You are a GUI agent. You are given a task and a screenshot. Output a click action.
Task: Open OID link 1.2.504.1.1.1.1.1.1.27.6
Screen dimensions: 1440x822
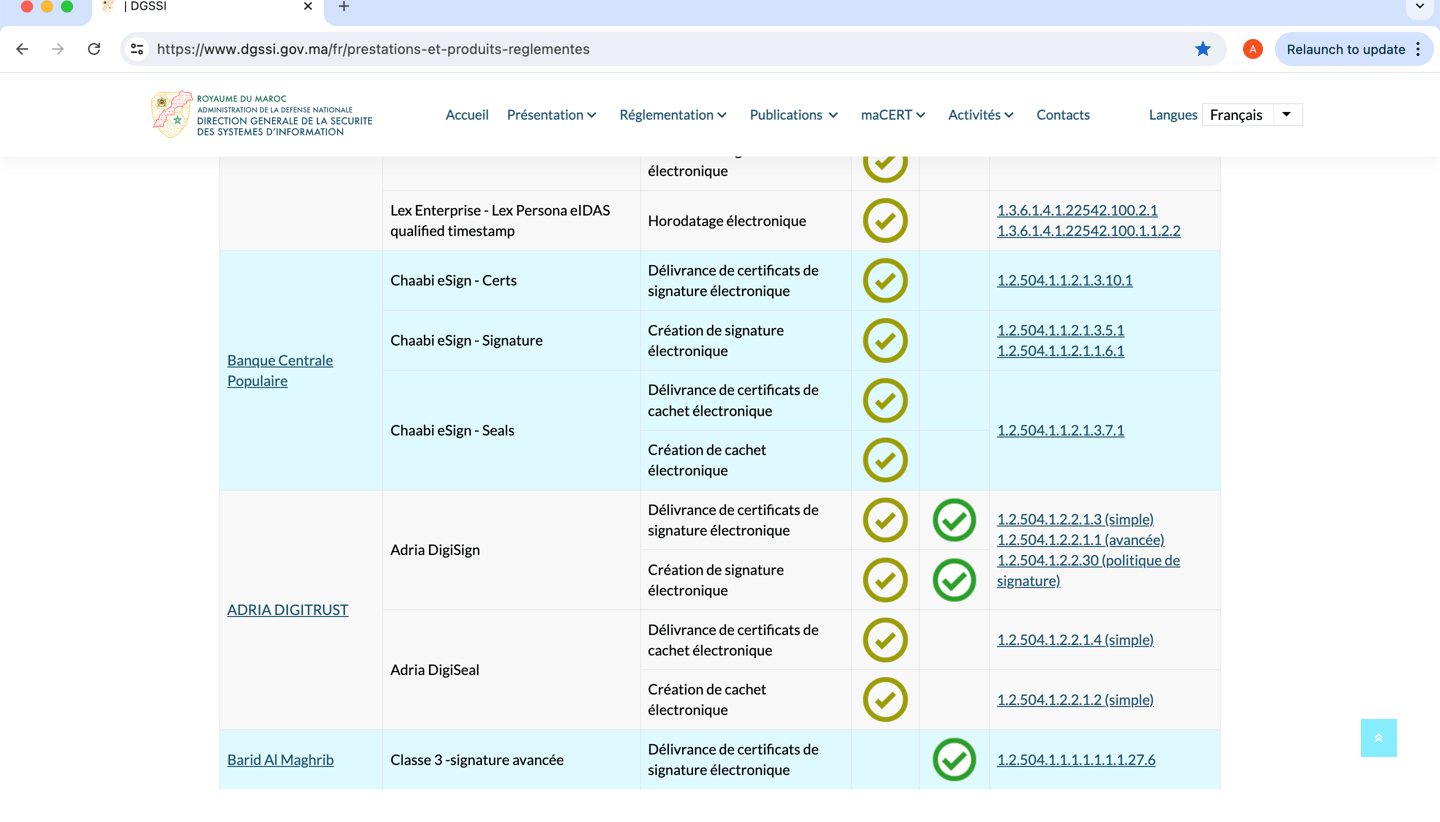click(x=1076, y=760)
